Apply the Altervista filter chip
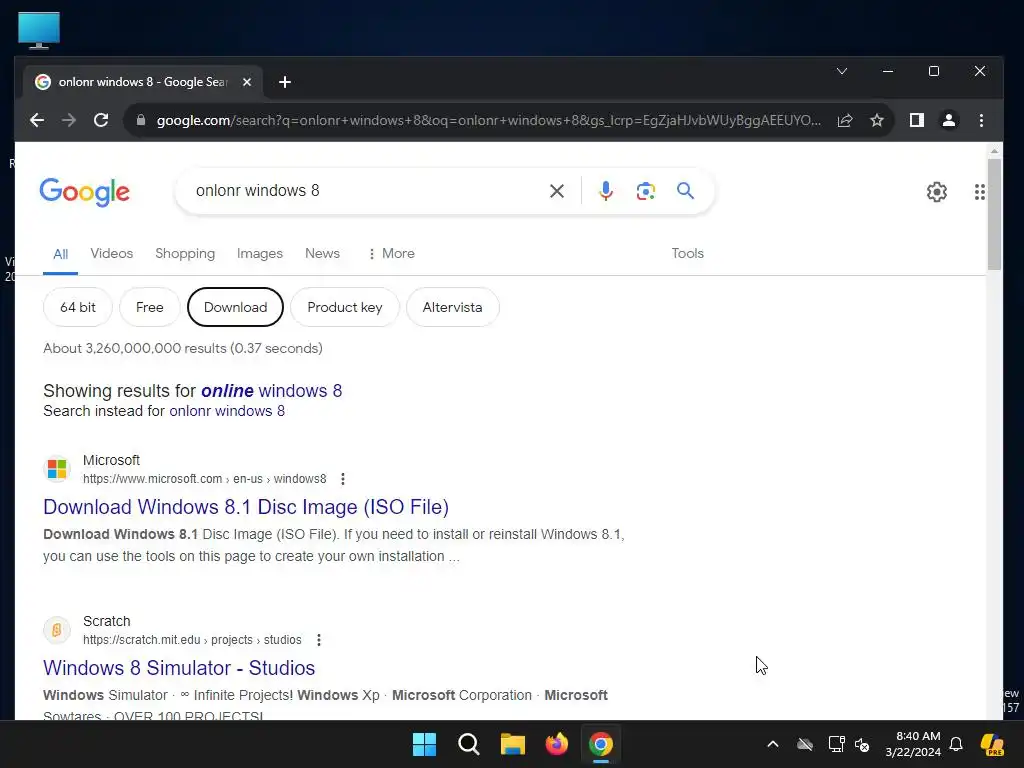Image resolution: width=1024 pixels, height=768 pixels. pyautogui.click(x=453, y=307)
